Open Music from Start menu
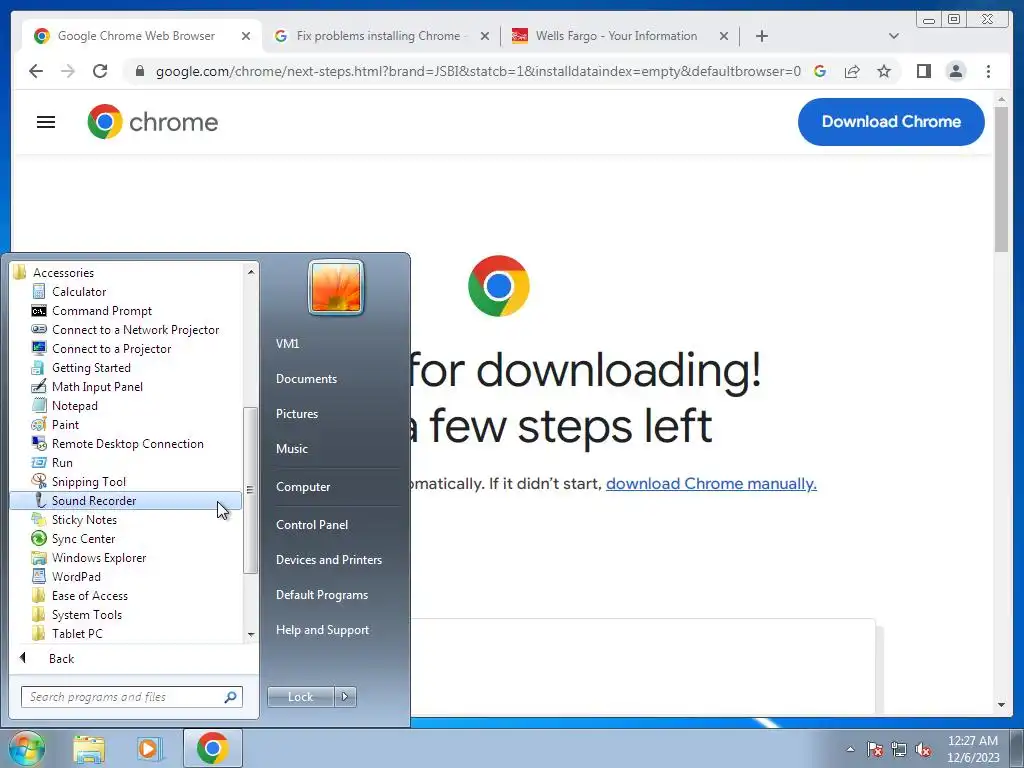1024x768 pixels. coord(291,449)
